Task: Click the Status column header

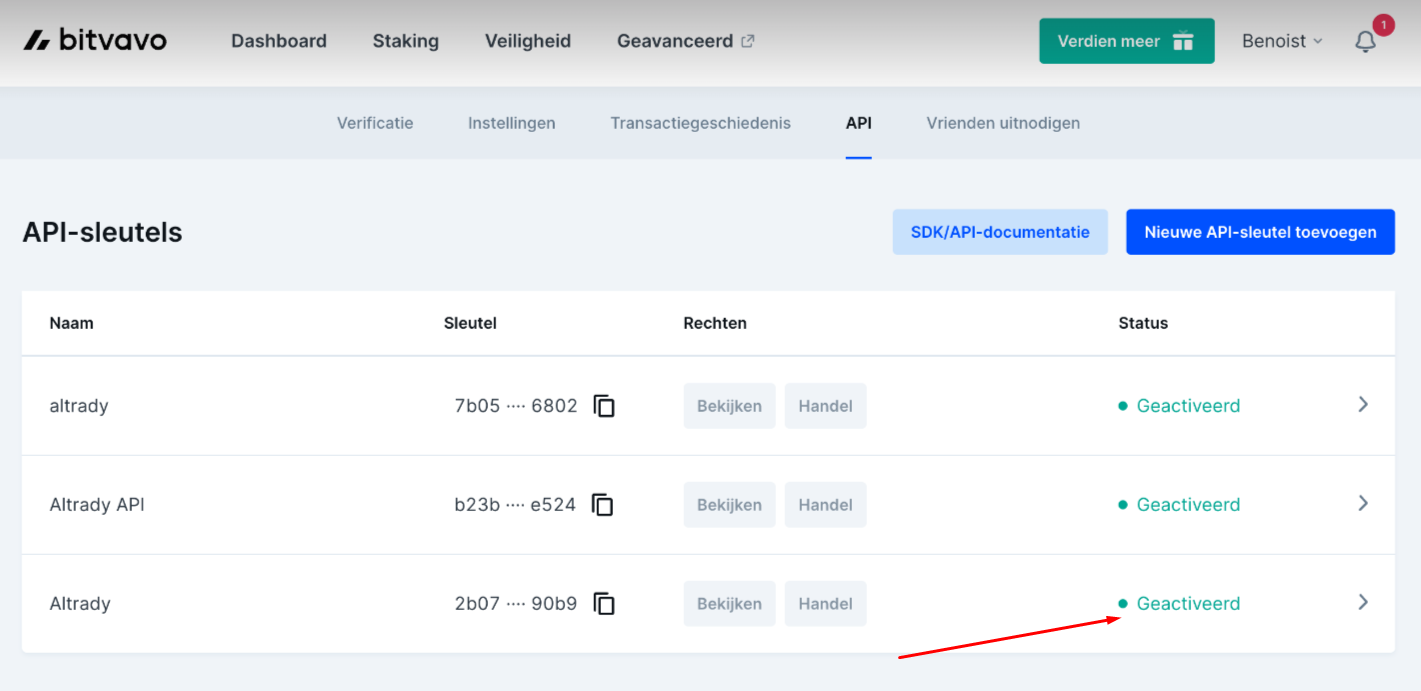Action: [1143, 323]
